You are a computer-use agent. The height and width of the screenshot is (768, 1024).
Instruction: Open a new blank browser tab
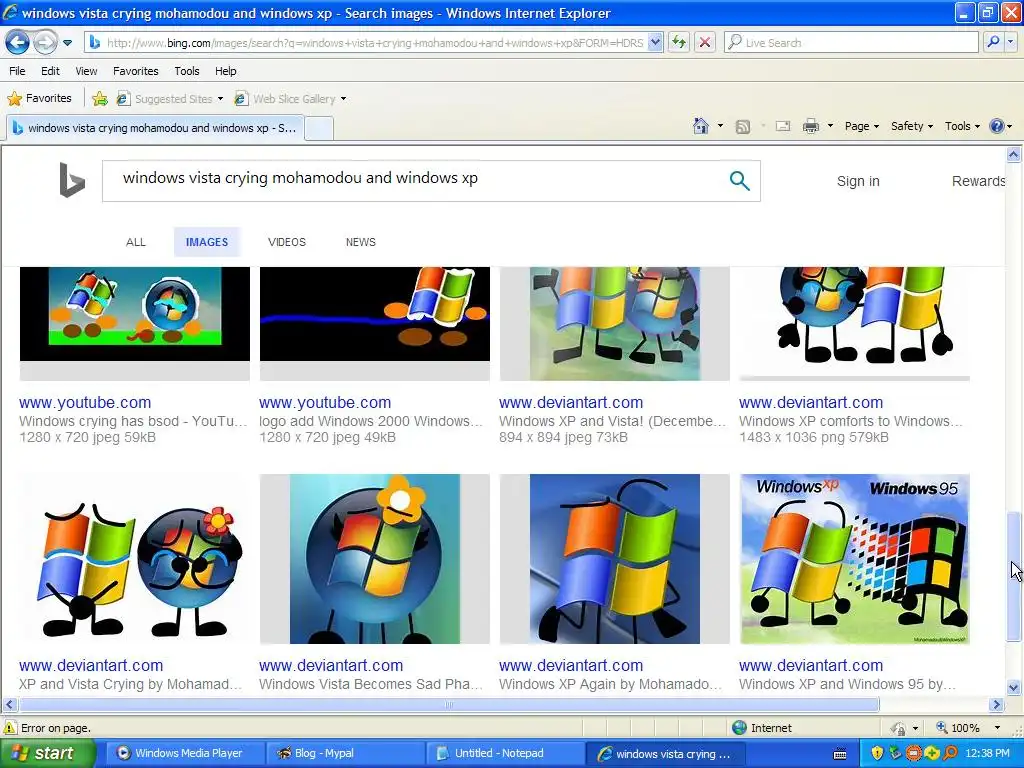pos(319,128)
